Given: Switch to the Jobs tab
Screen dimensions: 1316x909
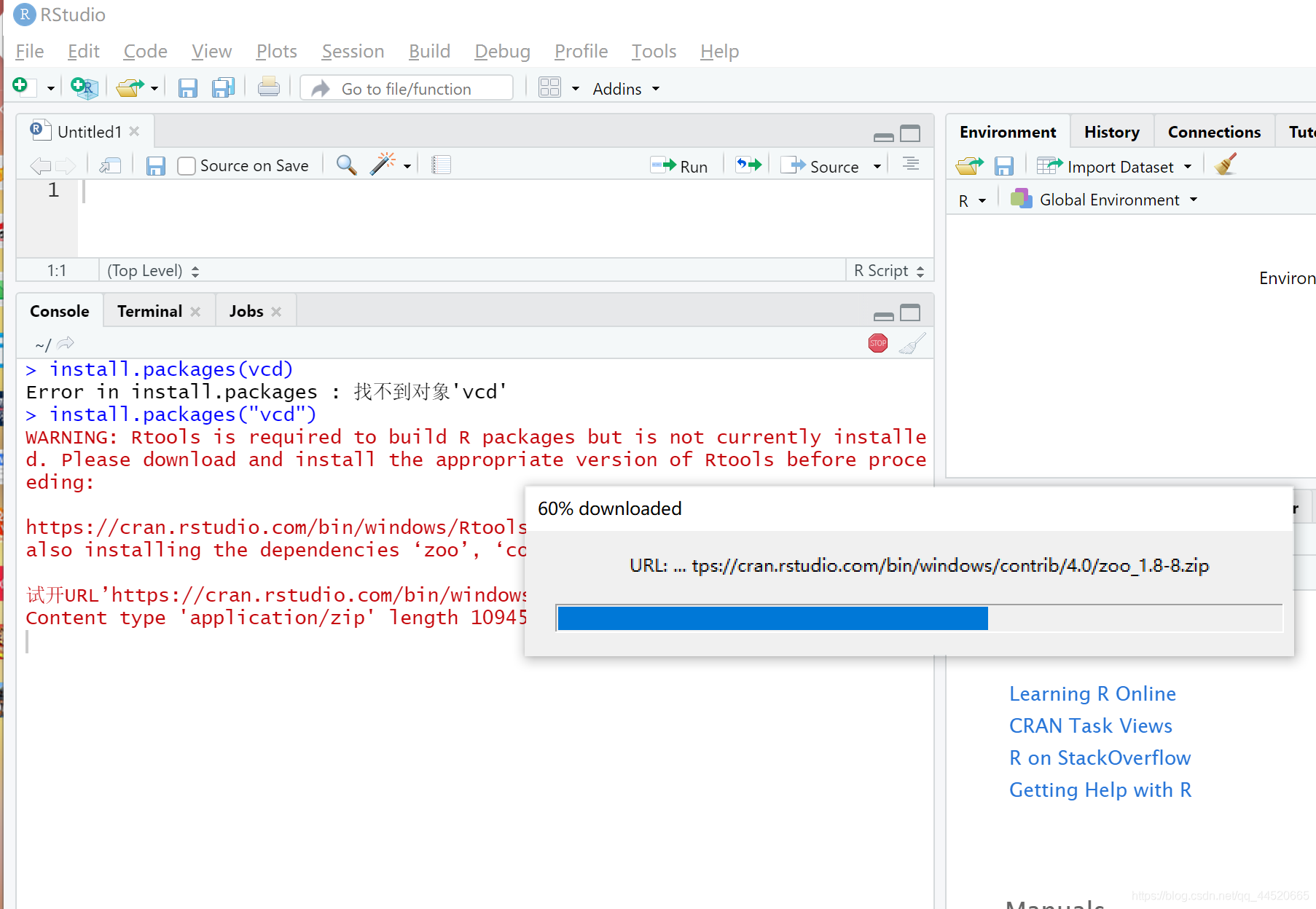Looking at the screenshot, I should 246,311.
